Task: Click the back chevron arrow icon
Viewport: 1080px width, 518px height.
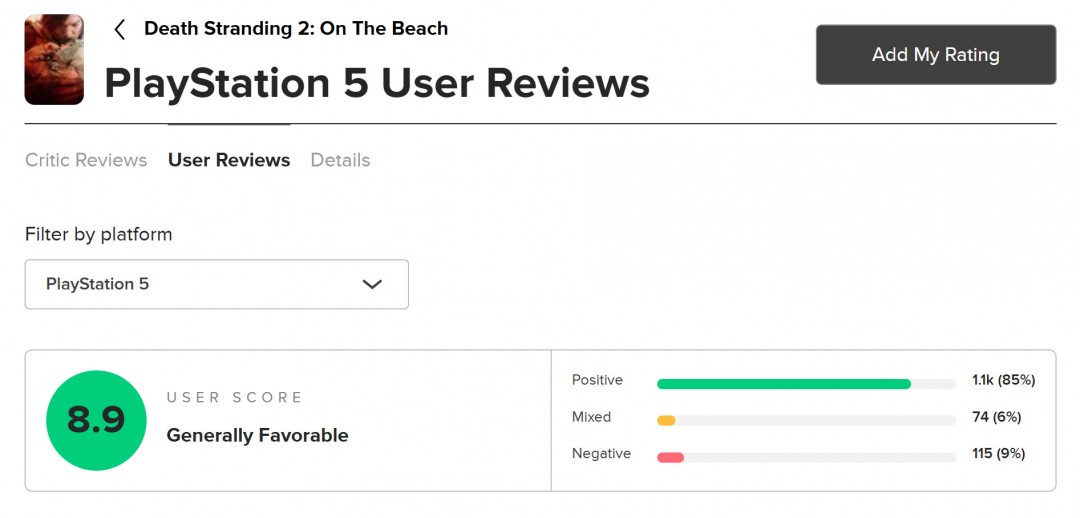Action: coord(120,29)
